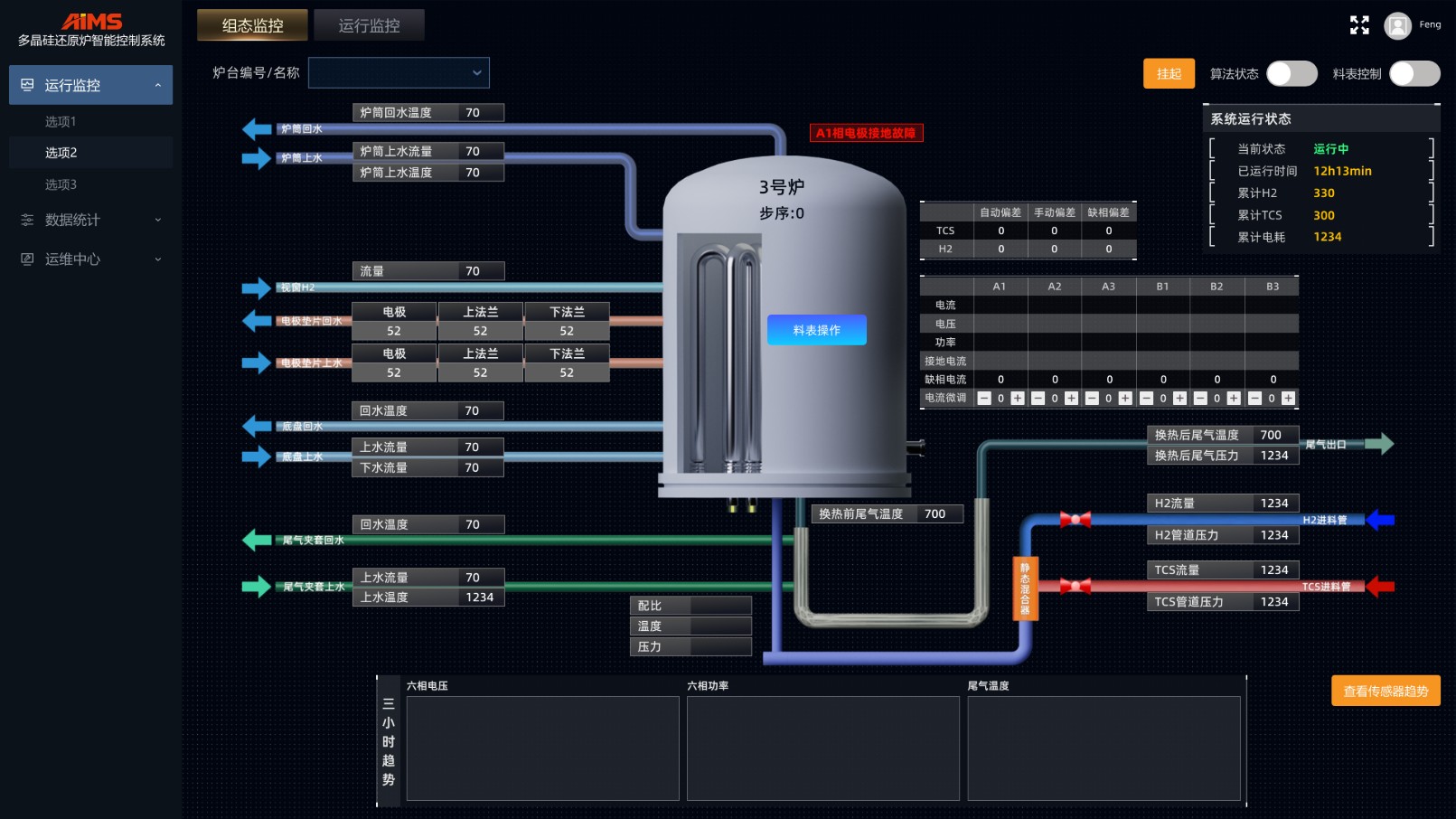This screenshot has width=1456, height=819.
Task: Click the Feng username label
Action: click(1430, 24)
